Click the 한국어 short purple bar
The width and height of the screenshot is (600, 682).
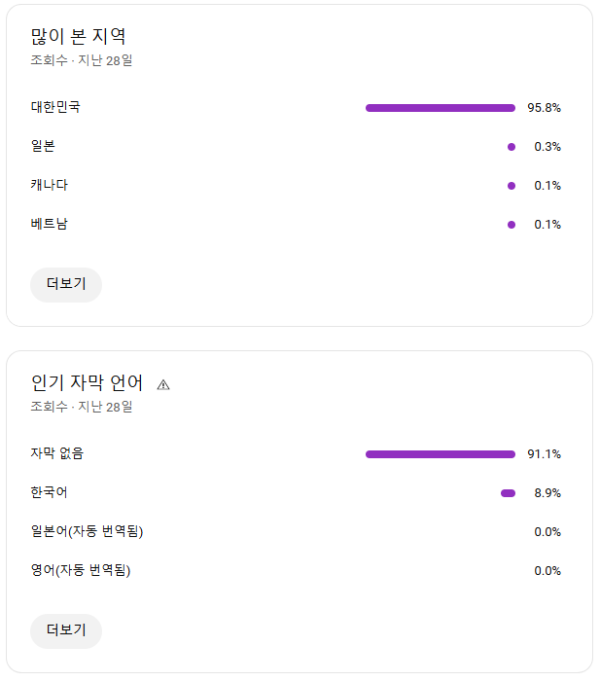[x=508, y=493]
